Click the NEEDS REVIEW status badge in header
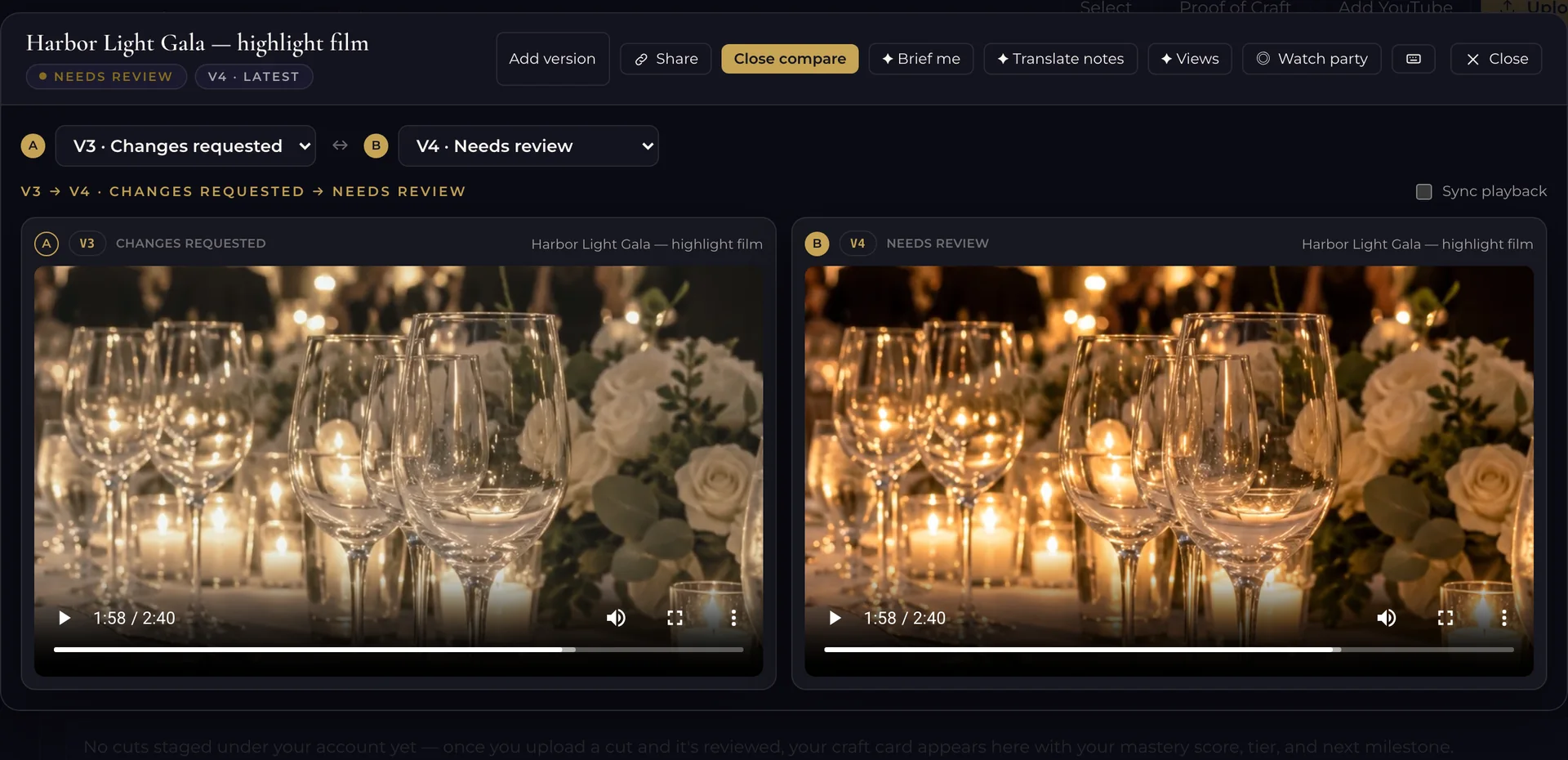Viewport: 1568px width, 760px height. 106,77
